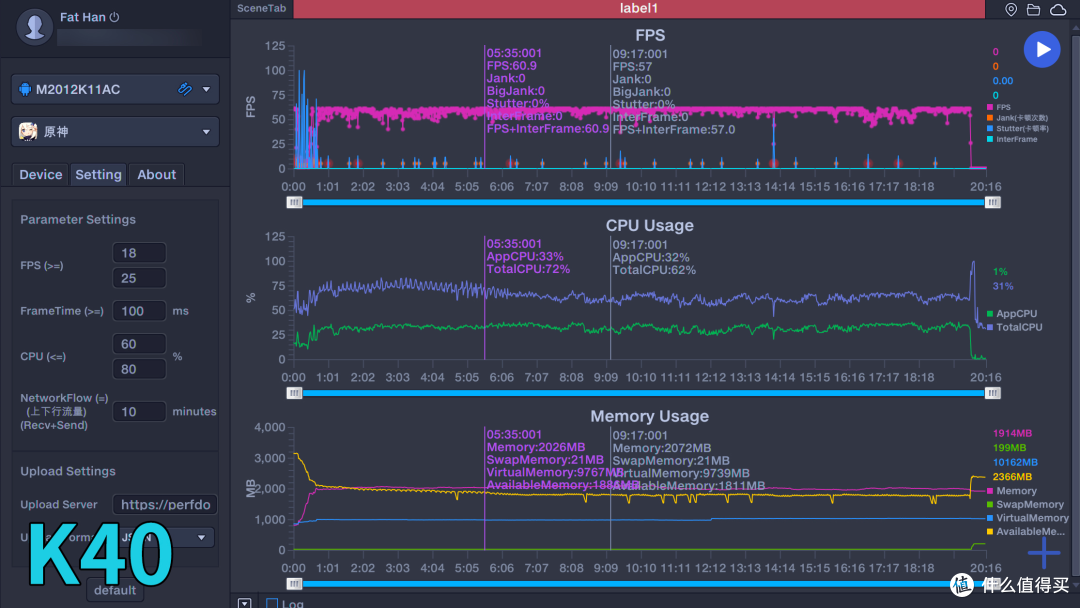Click the cloud upload icon

[1058, 10]
